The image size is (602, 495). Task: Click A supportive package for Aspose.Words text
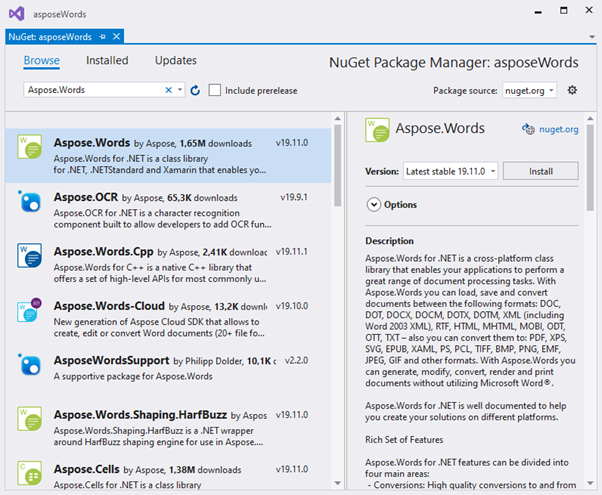pyautogui.click(x=133, y=376)
